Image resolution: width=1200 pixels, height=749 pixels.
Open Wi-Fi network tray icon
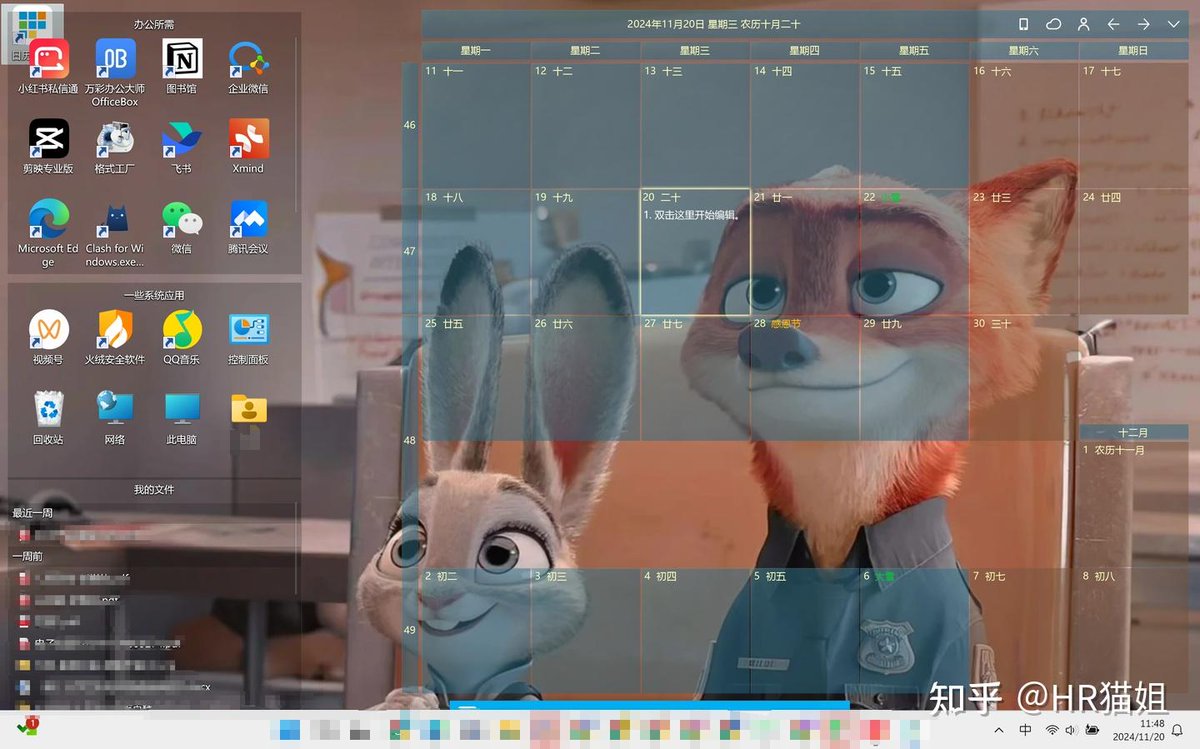coord(1052,730)
